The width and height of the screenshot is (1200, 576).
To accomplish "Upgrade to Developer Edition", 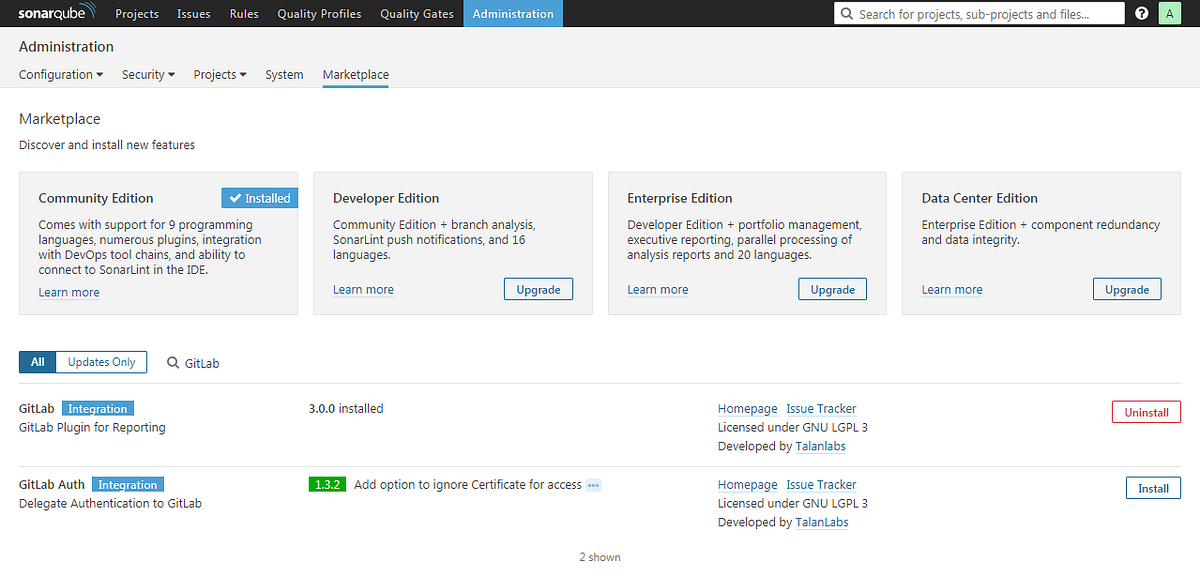I will click(x=538, y=288).
